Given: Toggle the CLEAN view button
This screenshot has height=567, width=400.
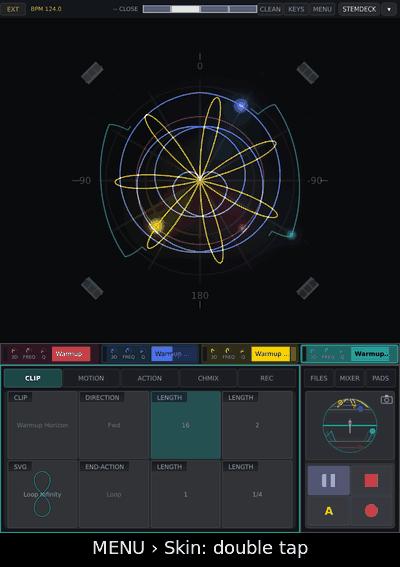Looking at the screenshot, I should [270, 9].
